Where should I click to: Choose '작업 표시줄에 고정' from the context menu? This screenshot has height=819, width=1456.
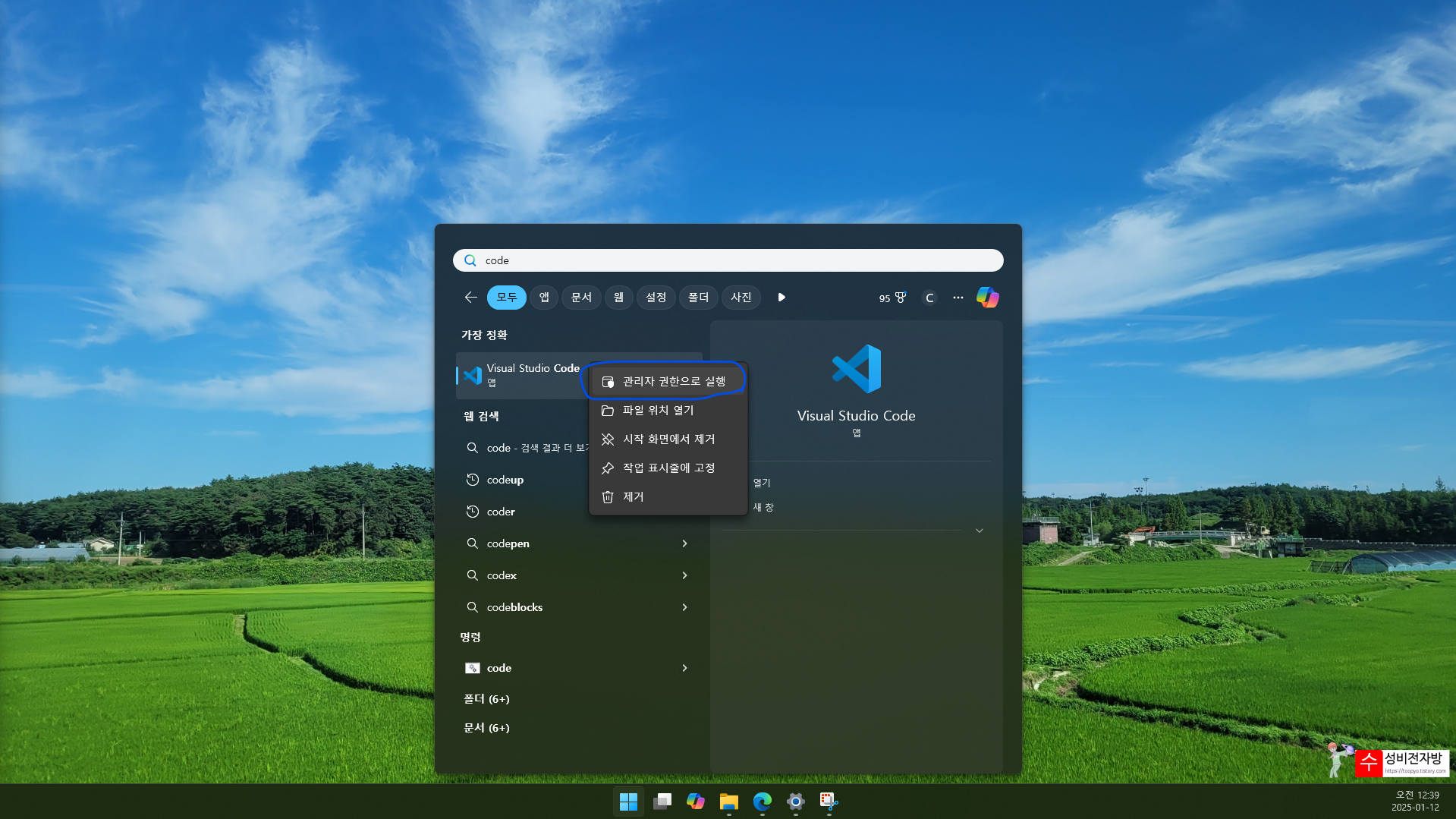coord(668,468)
